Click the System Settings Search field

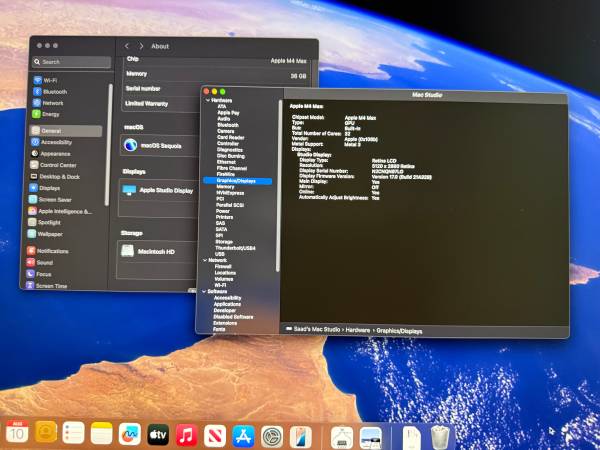coord(72,62)
